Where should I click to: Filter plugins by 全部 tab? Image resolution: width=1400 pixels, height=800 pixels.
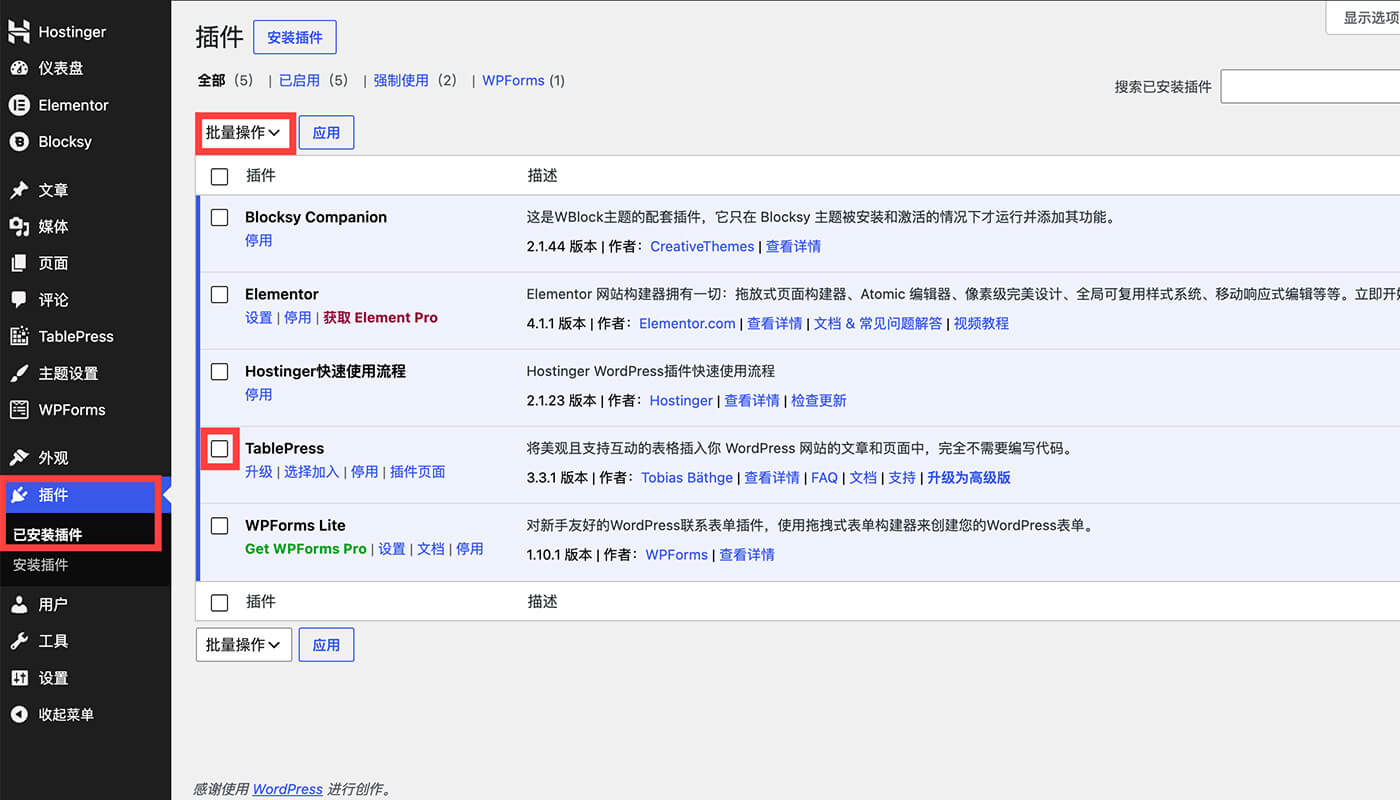211,80
